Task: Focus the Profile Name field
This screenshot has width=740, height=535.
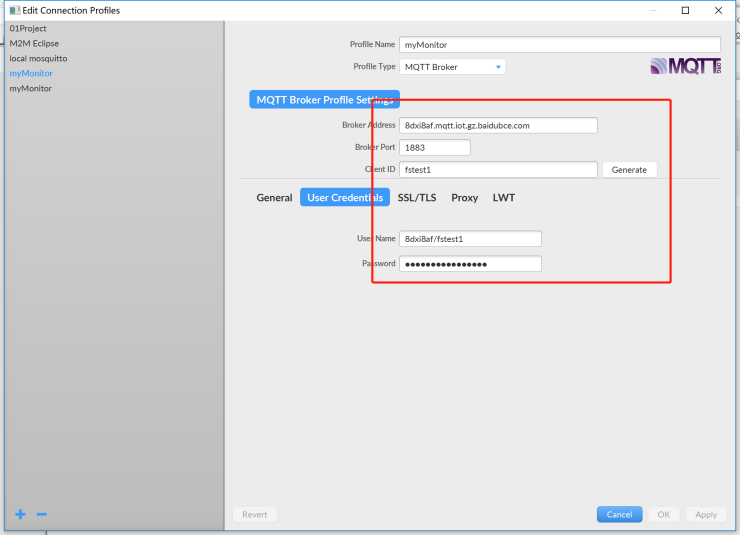Action: click(560, 45)
